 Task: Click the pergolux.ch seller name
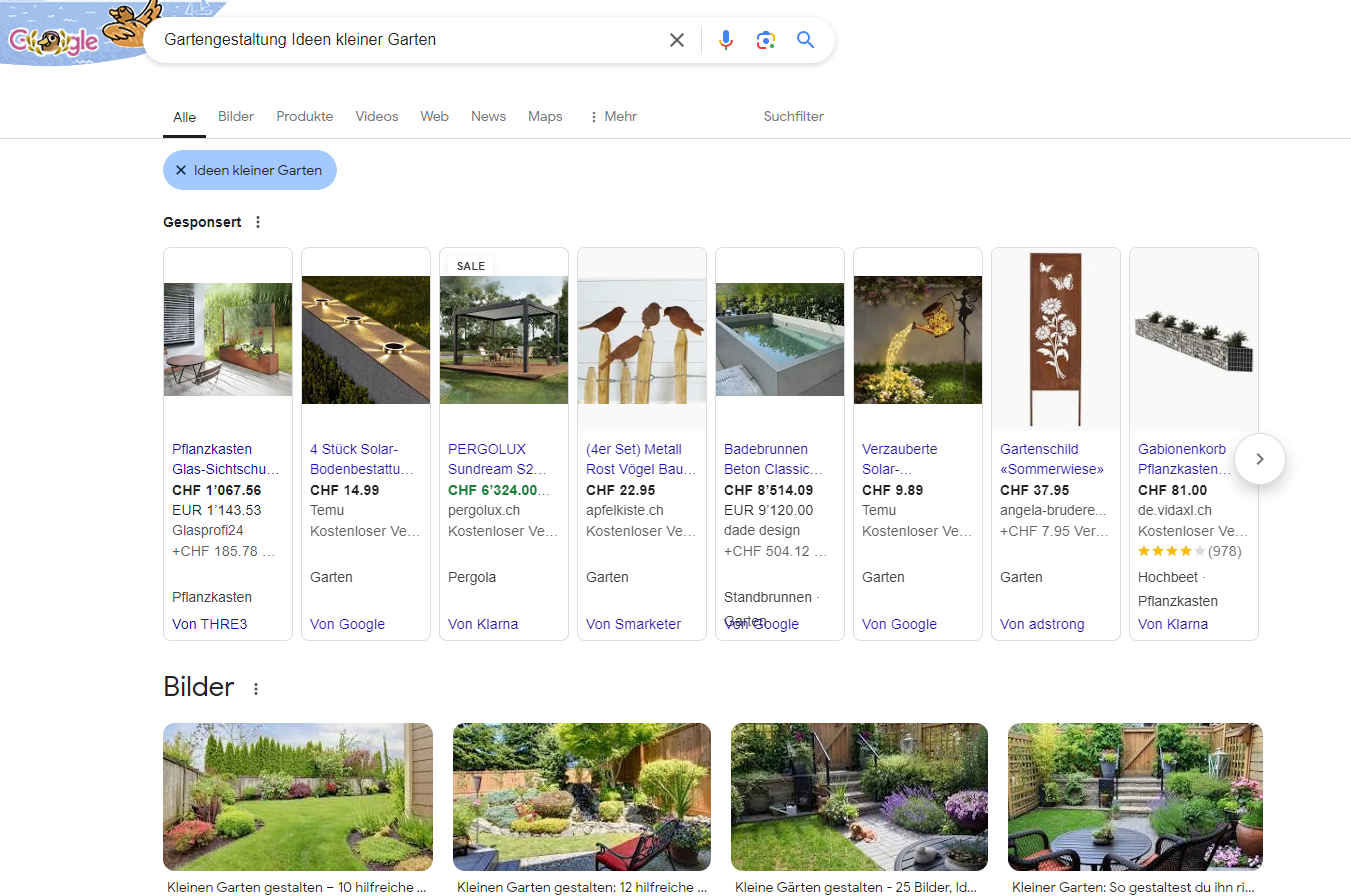pos(484,511)
